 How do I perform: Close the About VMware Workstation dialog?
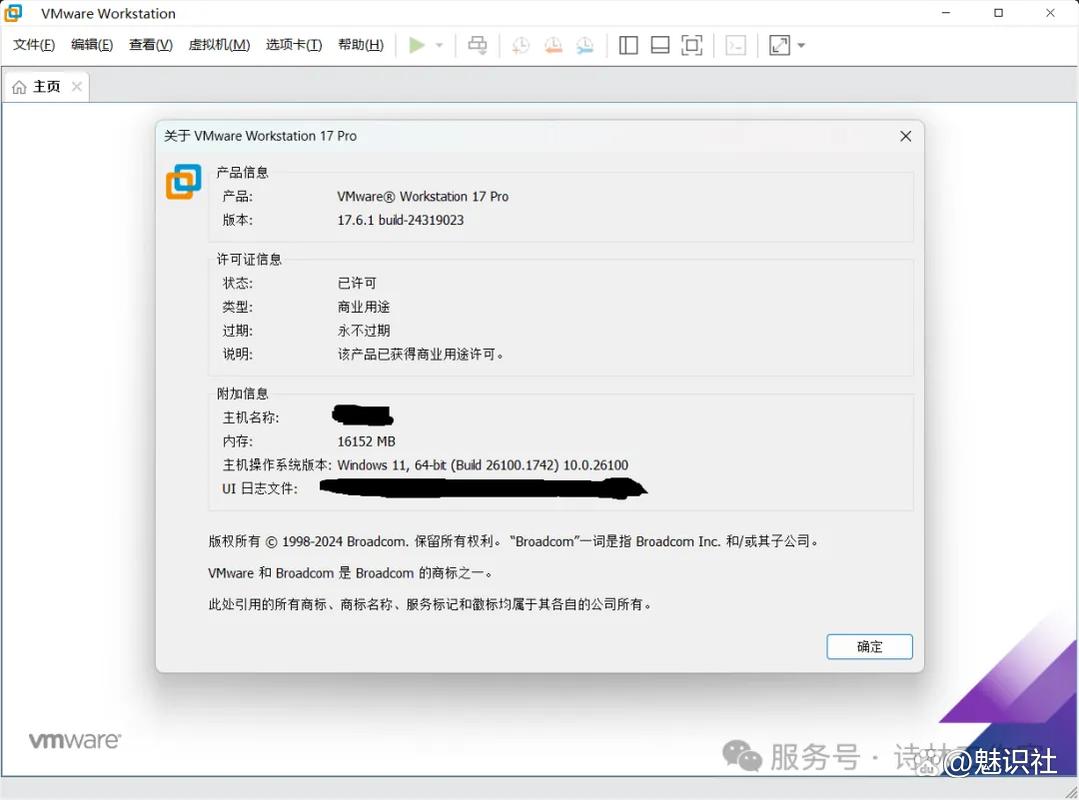click(905, 136)
